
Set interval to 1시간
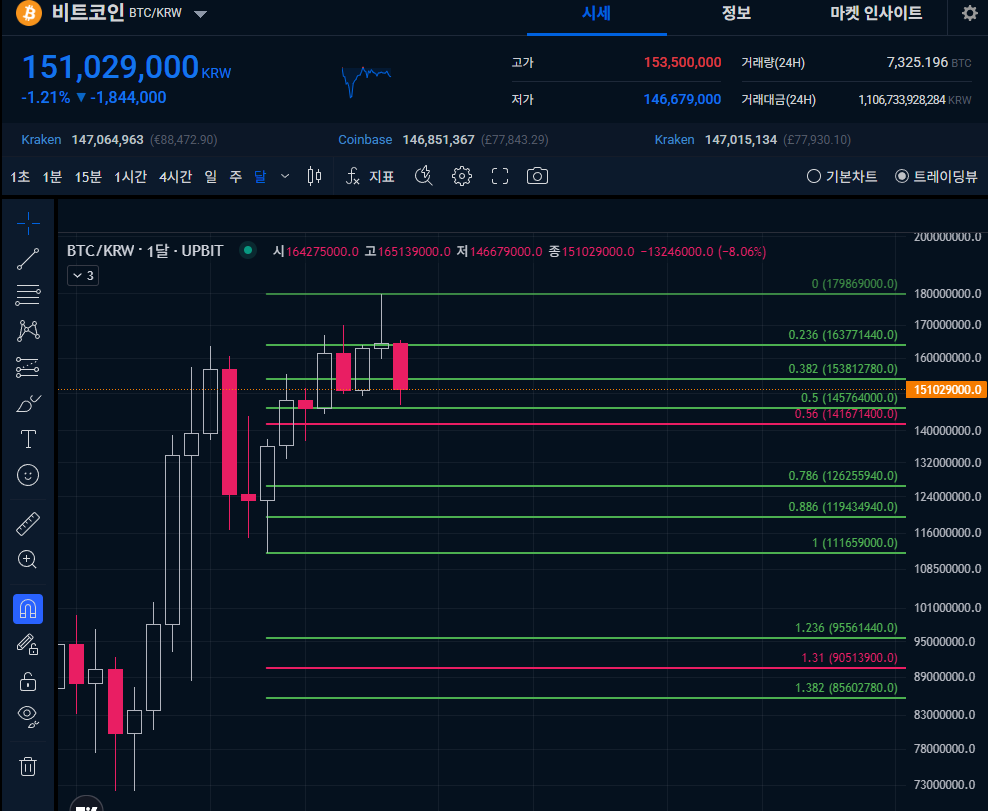coord(130,176)
